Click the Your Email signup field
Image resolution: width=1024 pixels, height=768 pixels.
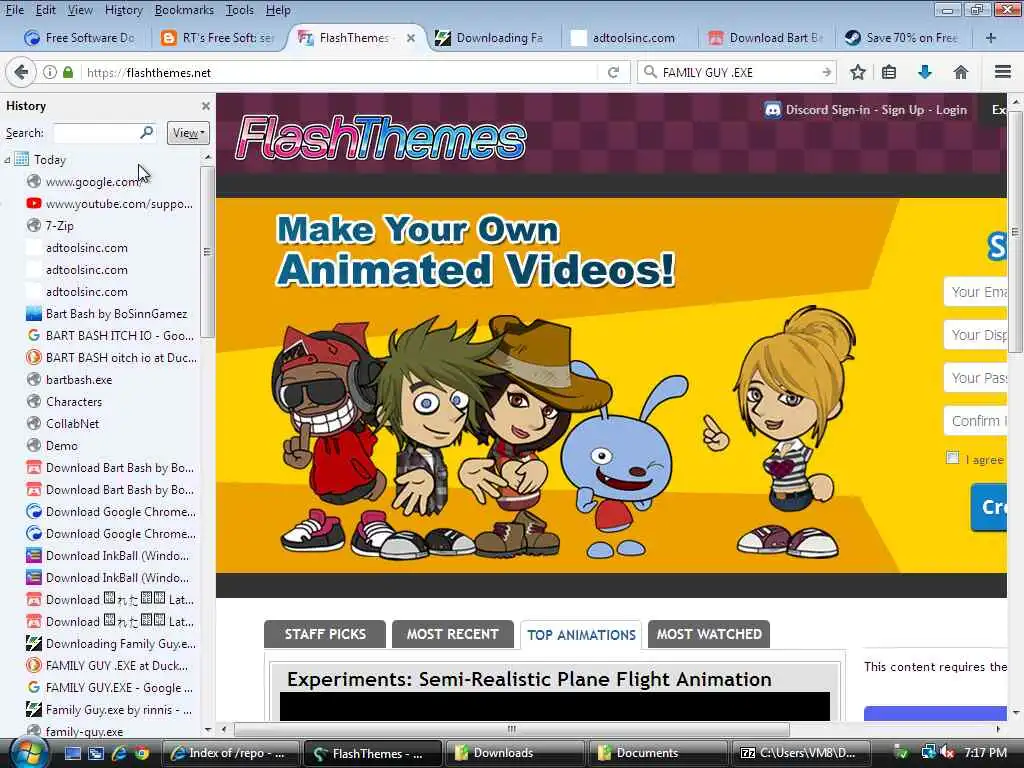(x=976, y=292)
